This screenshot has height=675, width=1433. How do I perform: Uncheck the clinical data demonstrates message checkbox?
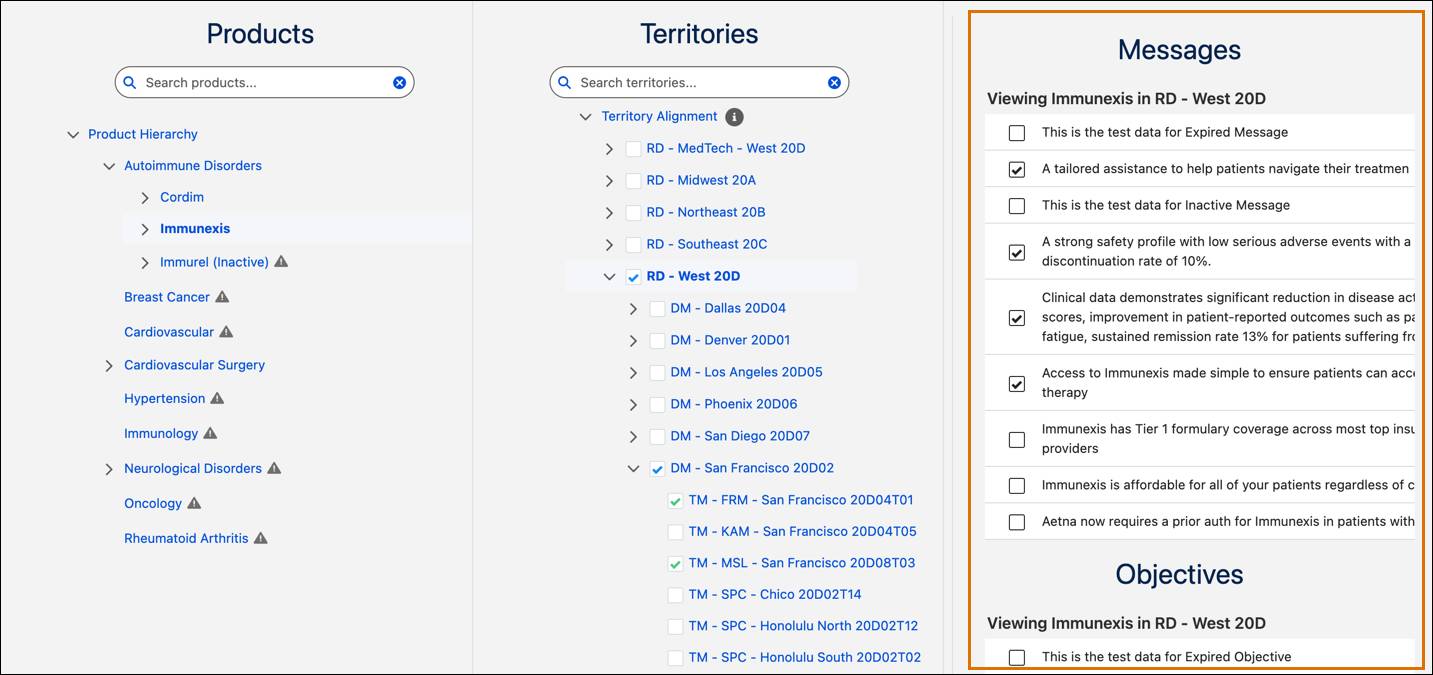pos(1017,318)
